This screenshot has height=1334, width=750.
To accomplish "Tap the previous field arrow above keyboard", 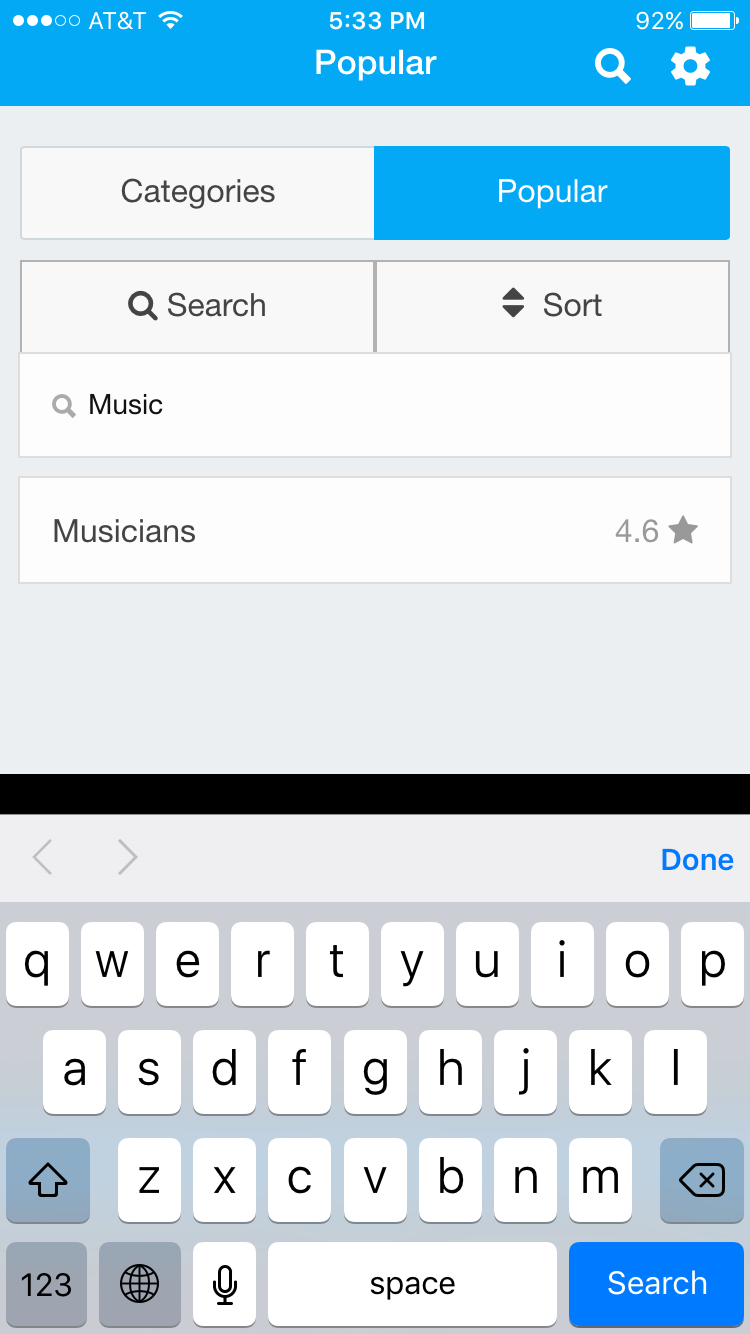I will pos(43,857).
